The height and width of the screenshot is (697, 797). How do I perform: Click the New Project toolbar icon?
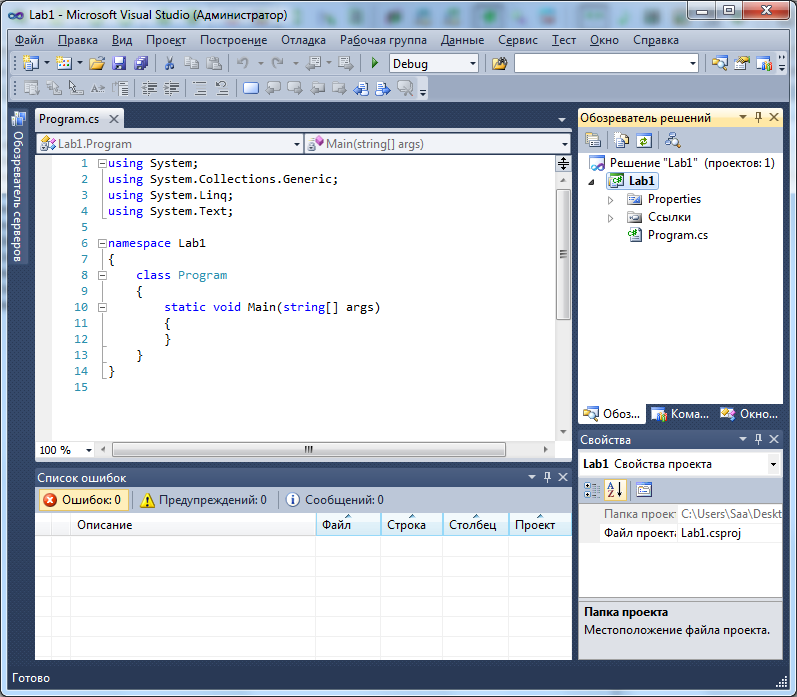(30, 64)
